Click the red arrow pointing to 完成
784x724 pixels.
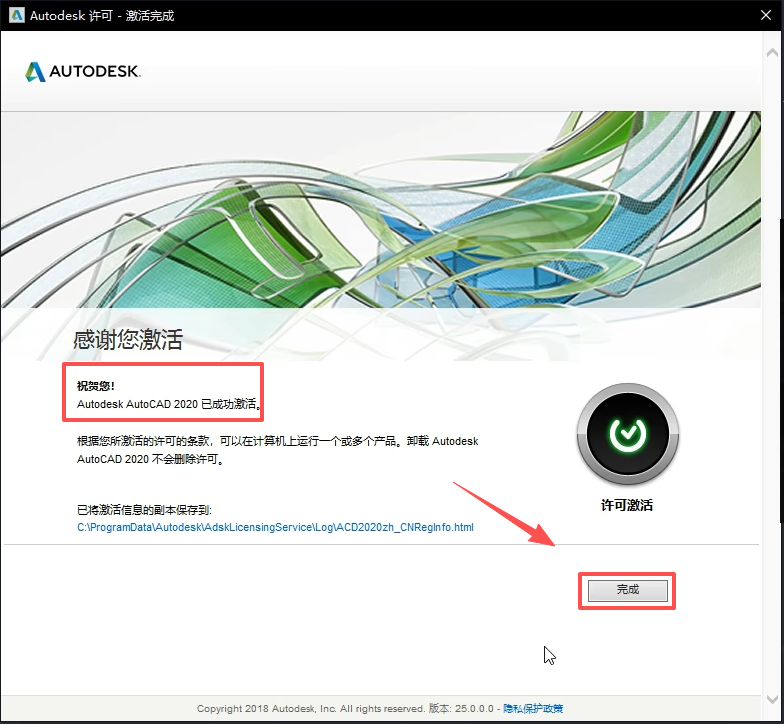[505, 515]
